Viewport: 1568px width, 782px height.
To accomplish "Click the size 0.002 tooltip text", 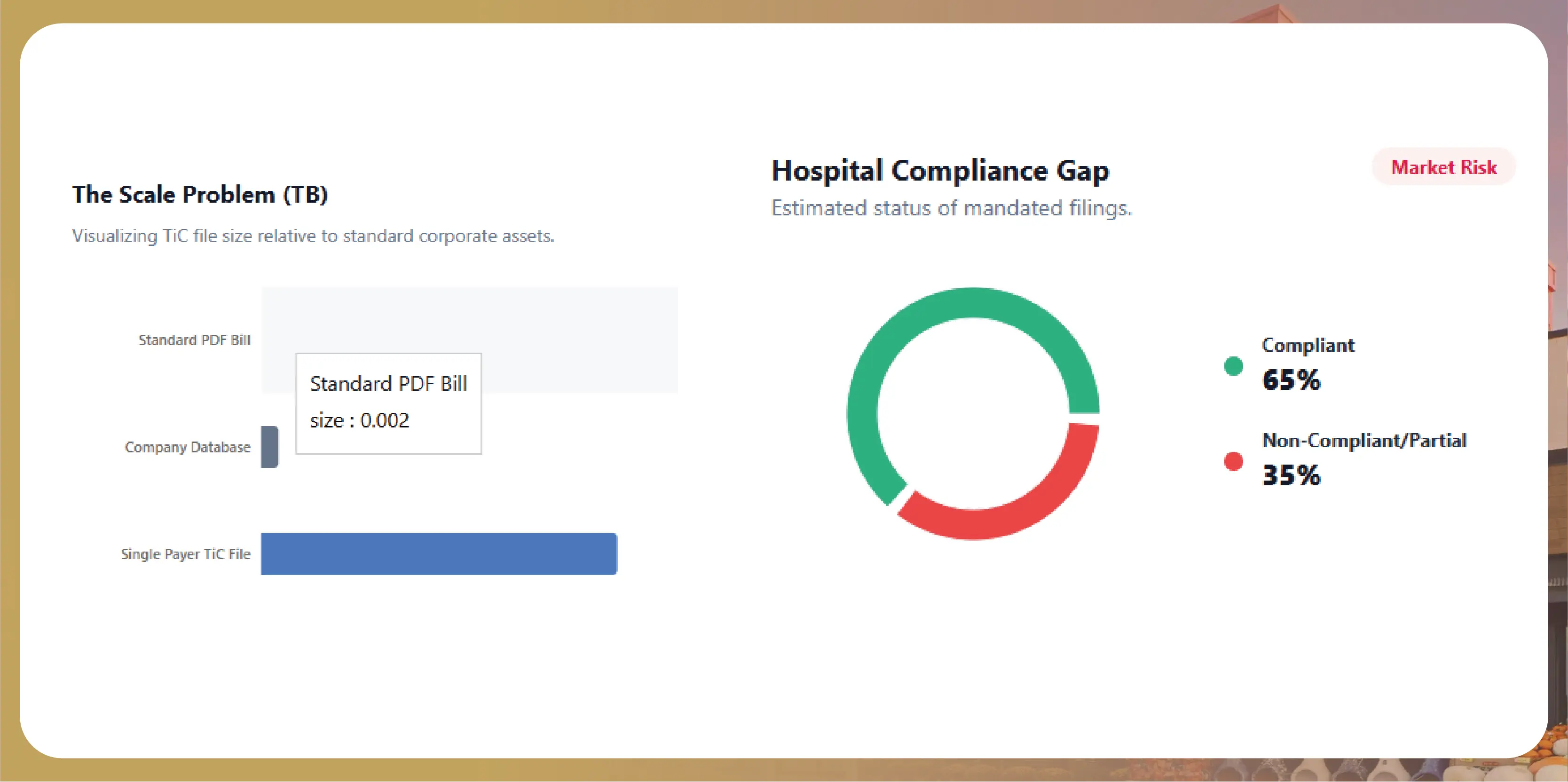I will click(359, 420).
